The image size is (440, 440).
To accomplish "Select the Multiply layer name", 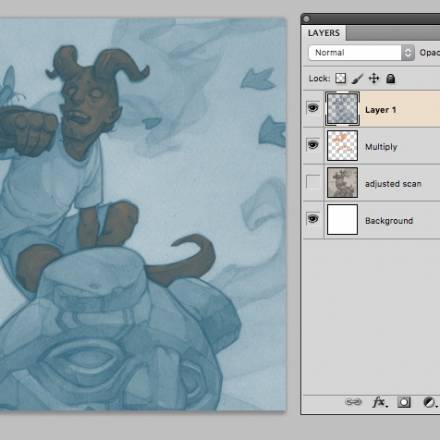I will (381, 147).
